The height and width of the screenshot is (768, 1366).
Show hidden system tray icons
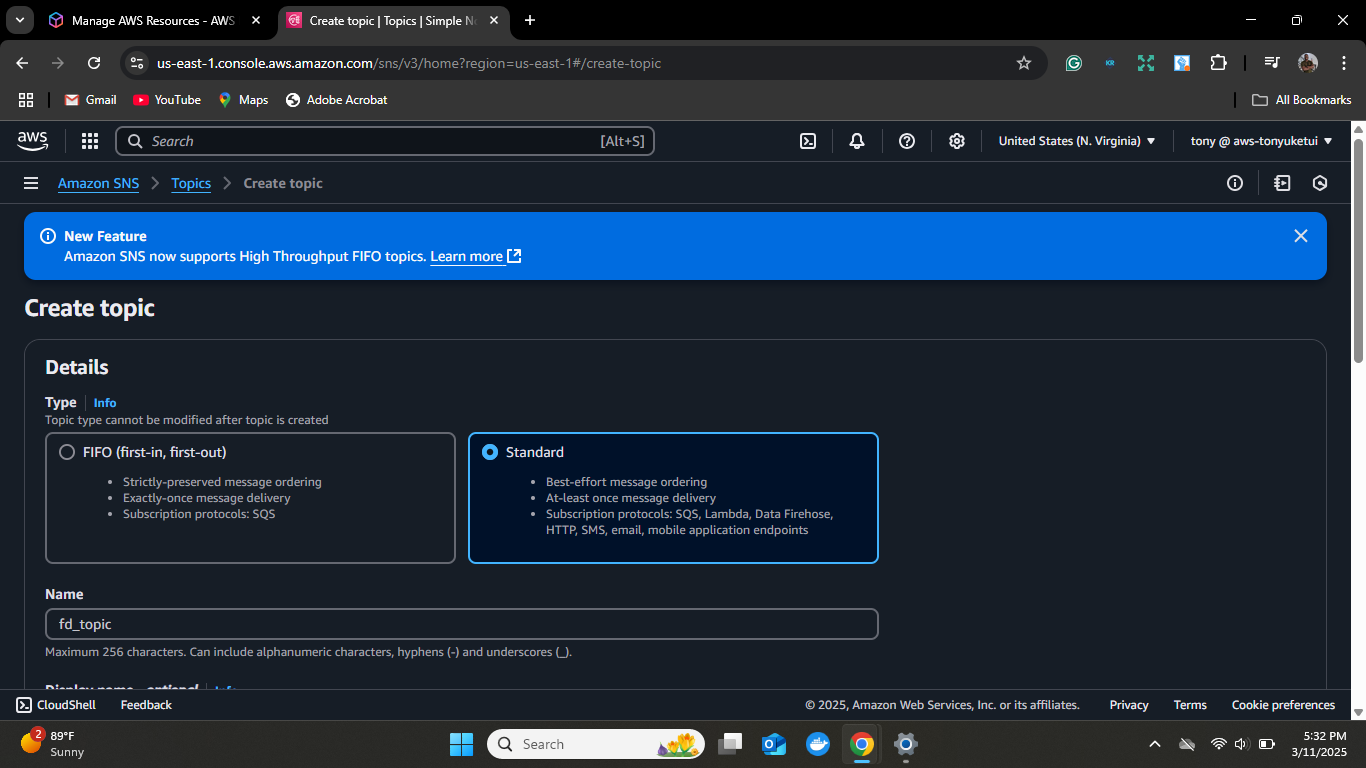1155,744
